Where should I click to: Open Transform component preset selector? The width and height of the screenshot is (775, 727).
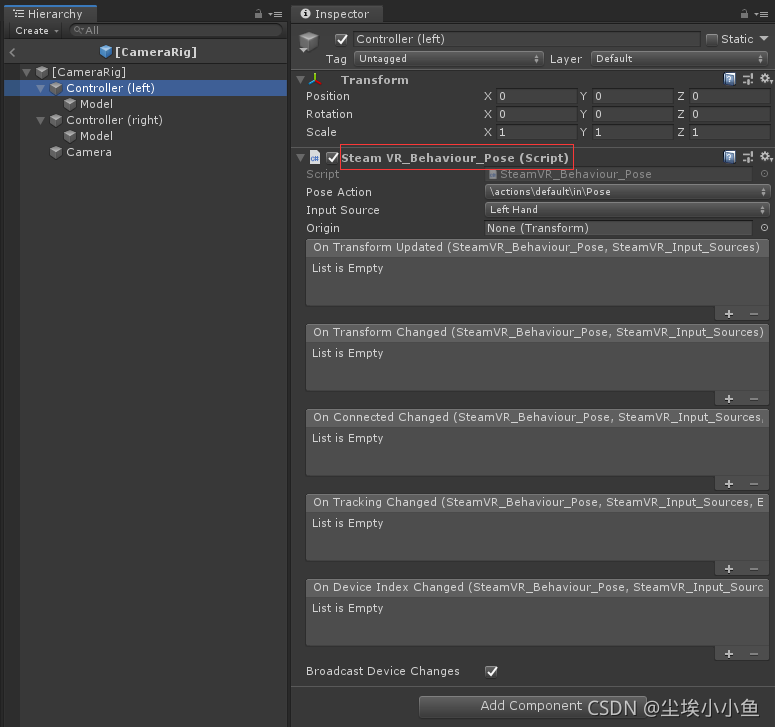(x=748, y=79)
